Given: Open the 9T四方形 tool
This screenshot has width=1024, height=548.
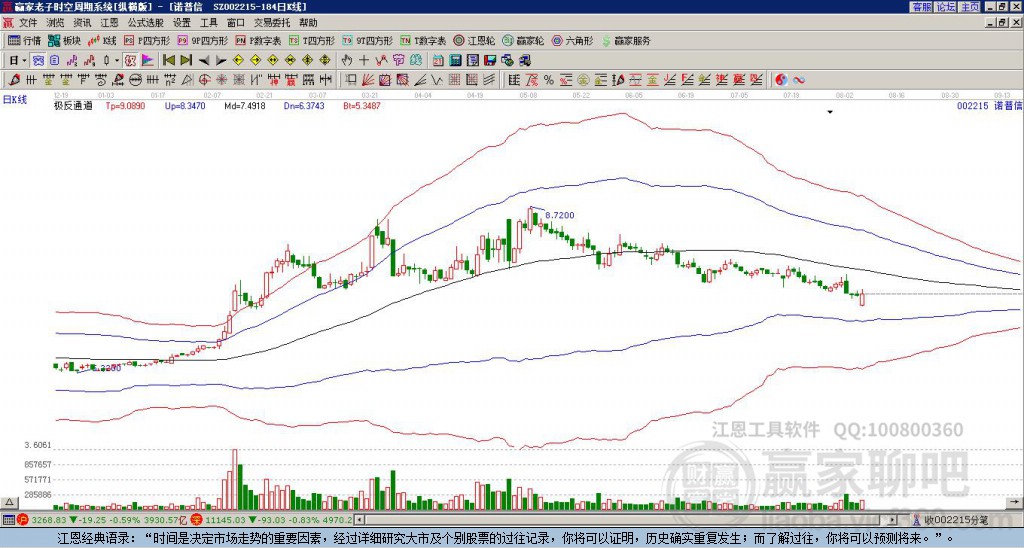Looking at the screenshot, I should coord(367,40).
